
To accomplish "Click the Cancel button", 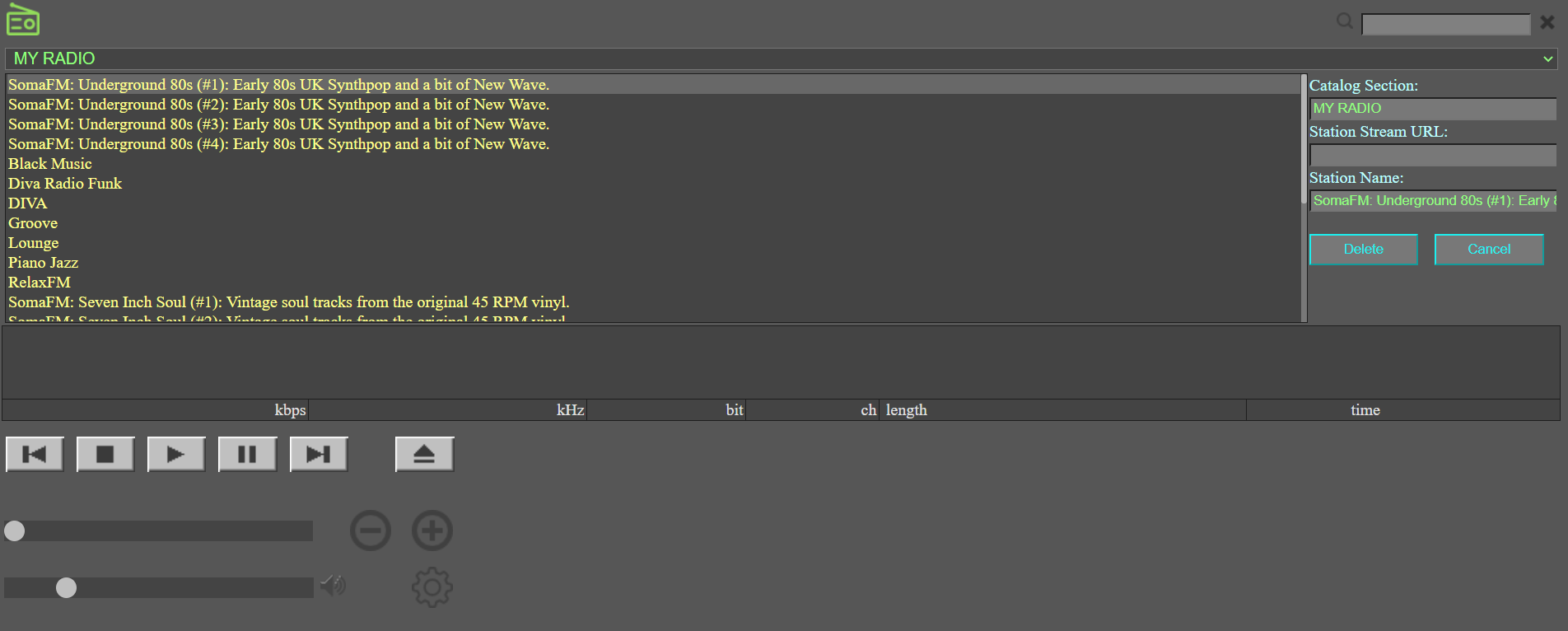I will click(1489, 250).
